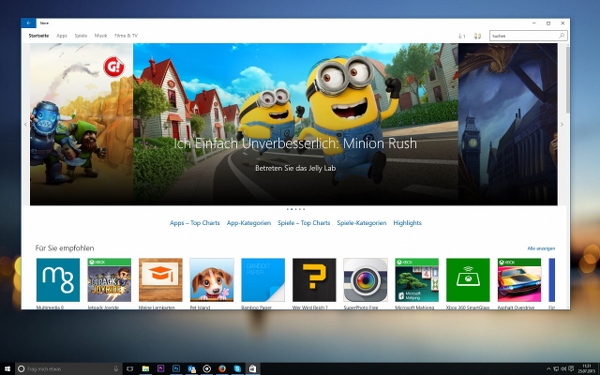Open Apps – Top Charts link
The width and height of the screenshot is (600, 375).
195,223
